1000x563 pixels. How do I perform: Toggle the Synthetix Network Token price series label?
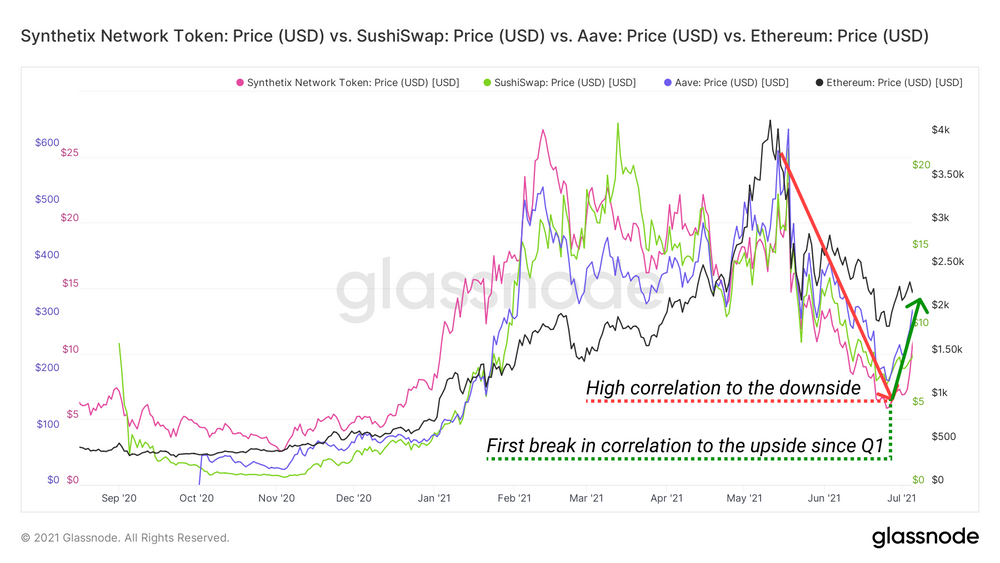point(353,82)
